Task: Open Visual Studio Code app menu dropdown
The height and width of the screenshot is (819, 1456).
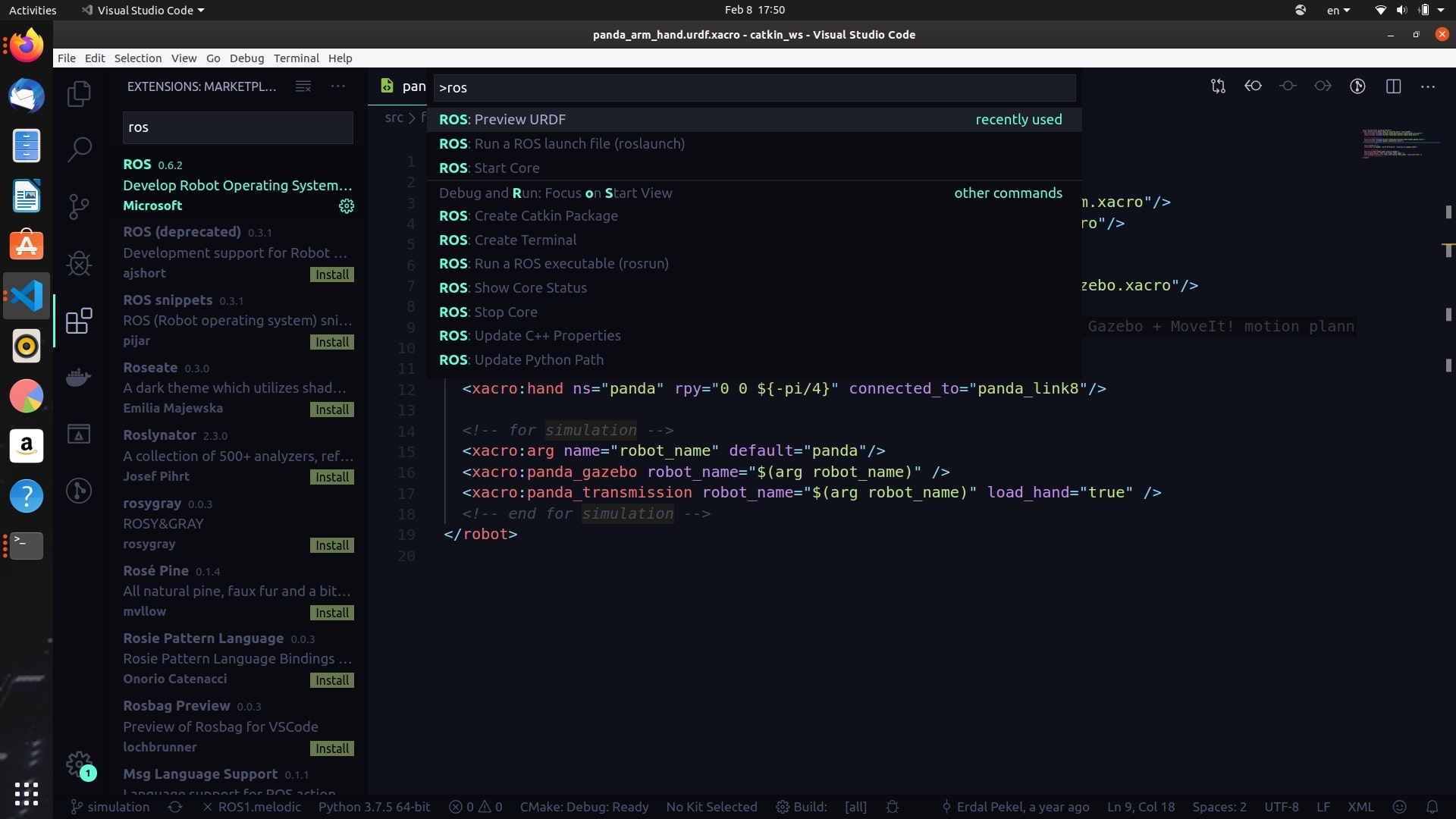Action: pyautogui.click(x=143, y=10)
